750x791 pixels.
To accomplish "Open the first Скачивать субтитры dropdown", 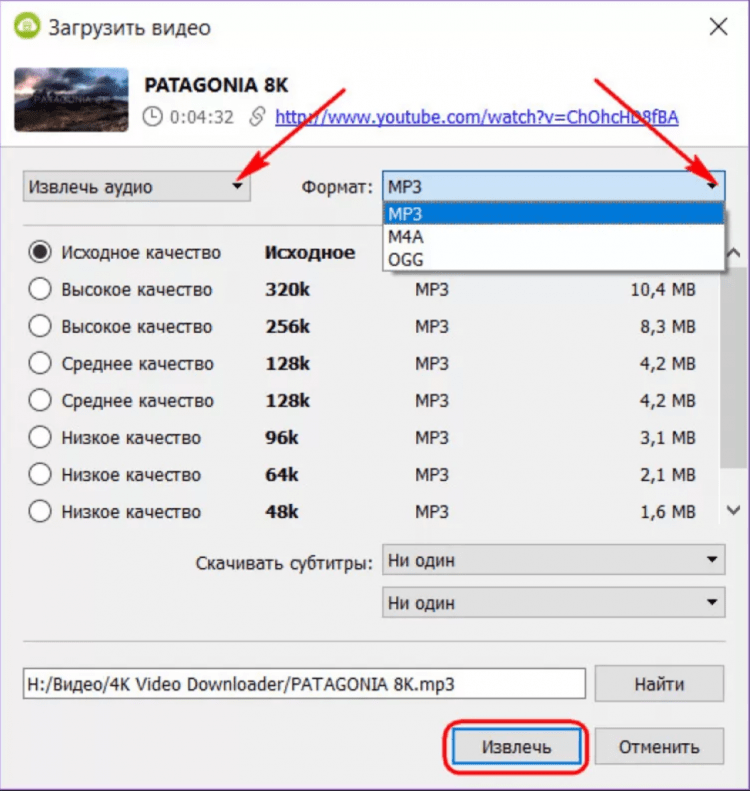I will [x=553, y=560].
